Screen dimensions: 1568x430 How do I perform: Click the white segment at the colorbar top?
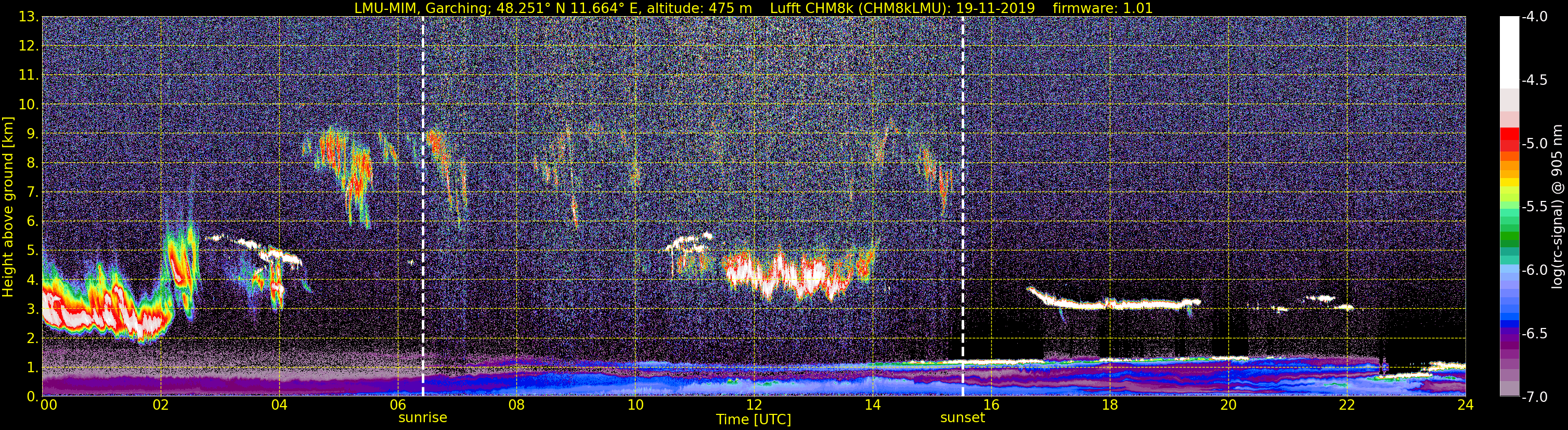pos(1510,53)
